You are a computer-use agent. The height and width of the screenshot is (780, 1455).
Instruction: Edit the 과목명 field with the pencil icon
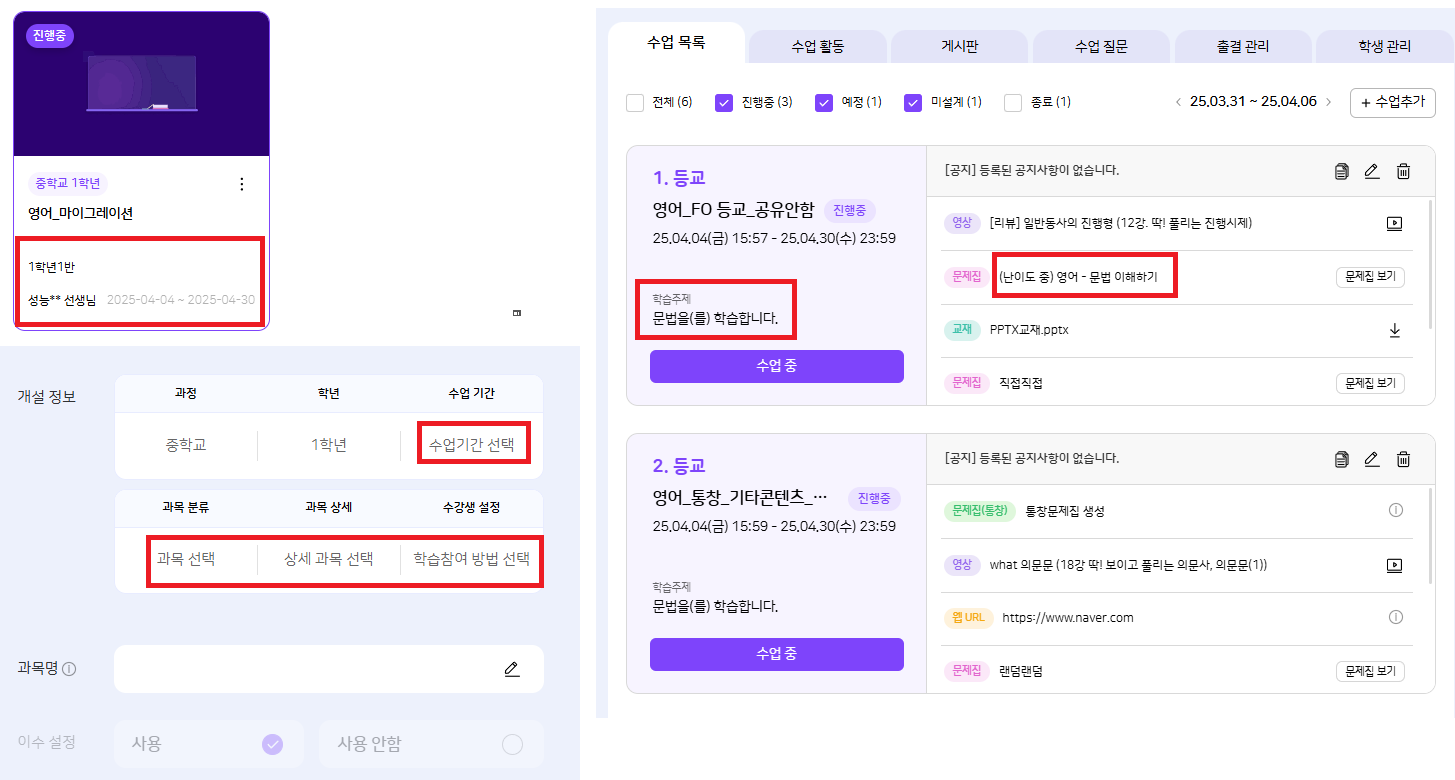click(512, 669)
